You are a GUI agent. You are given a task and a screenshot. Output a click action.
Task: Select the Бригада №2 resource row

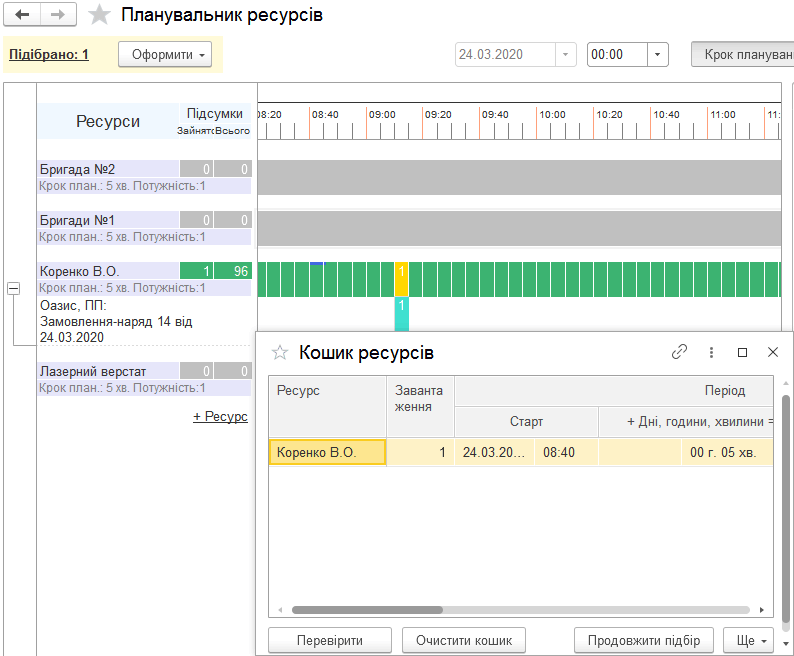click(108, 169)
